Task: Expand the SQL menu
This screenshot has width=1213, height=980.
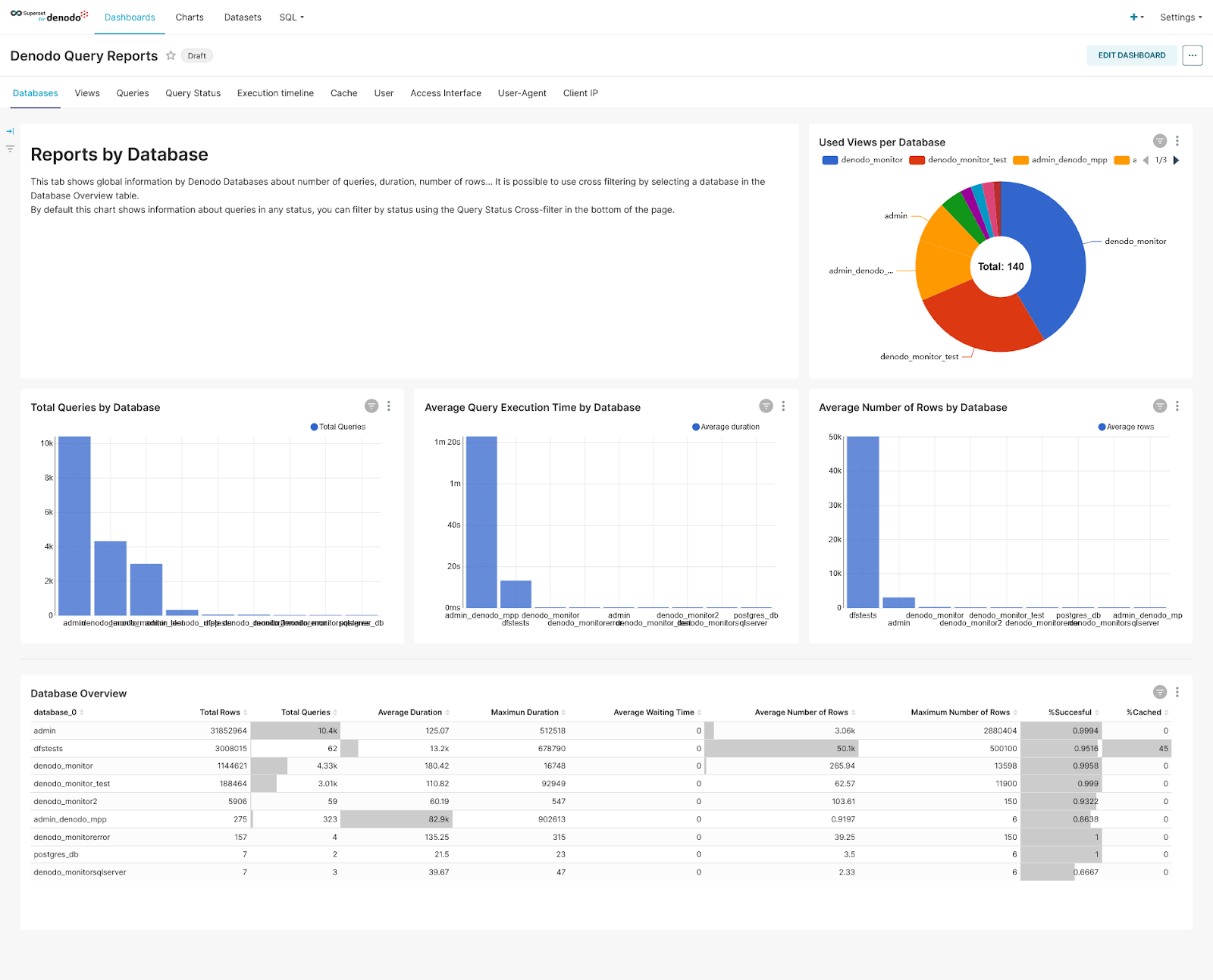Action: click(291, 17)
